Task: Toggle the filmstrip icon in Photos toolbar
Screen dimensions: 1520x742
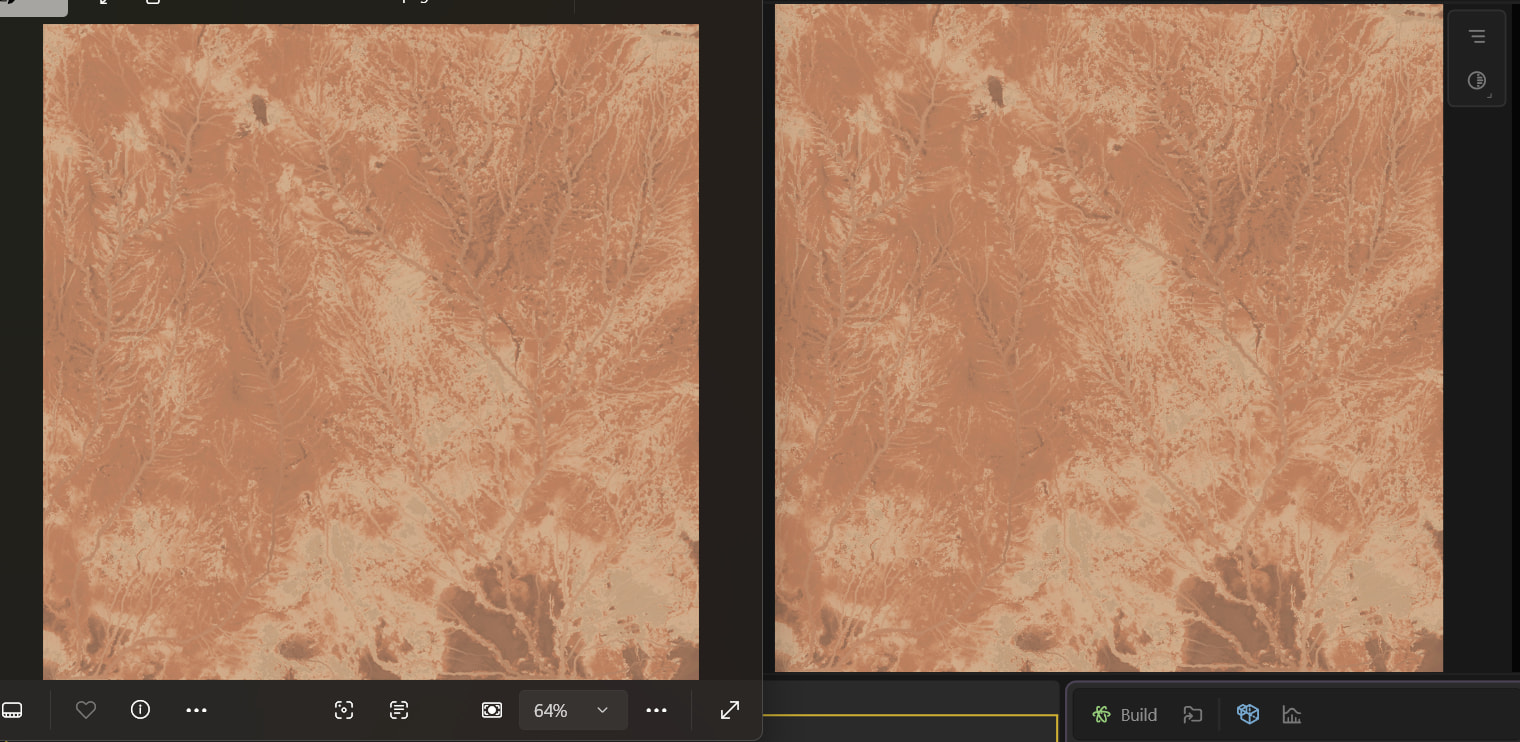Action: click(12, 710)
